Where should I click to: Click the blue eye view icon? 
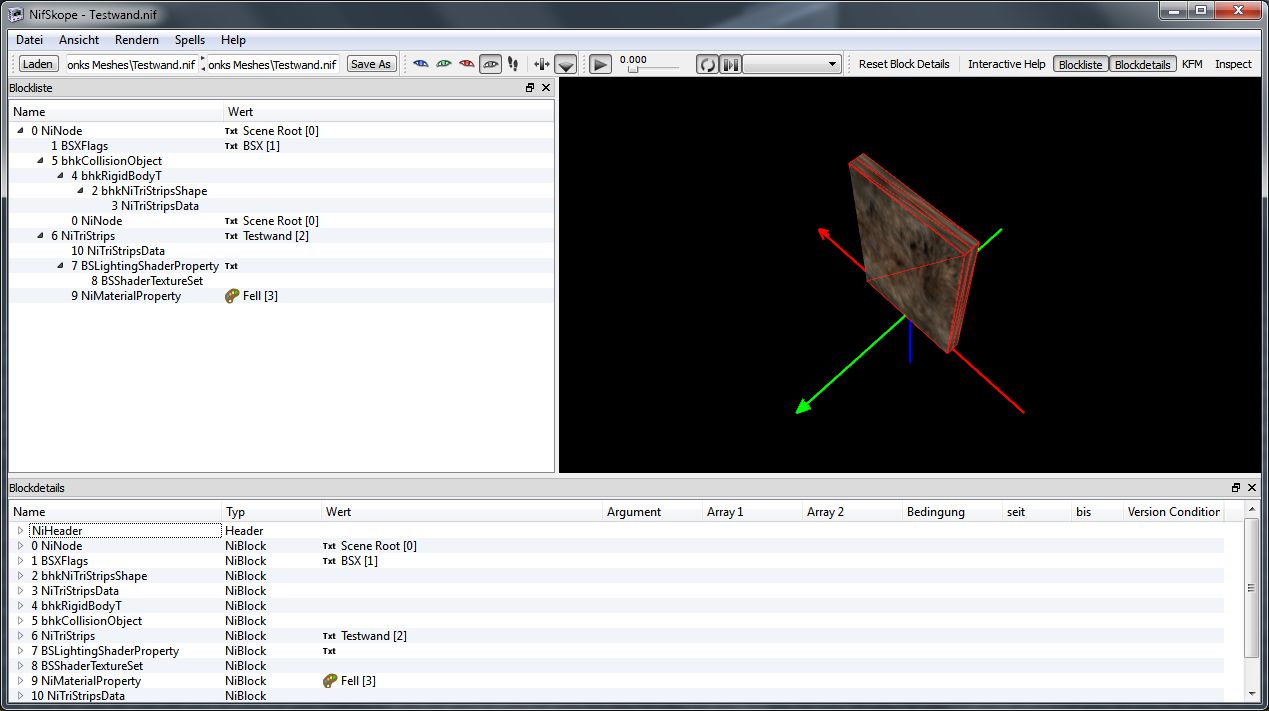421,64
